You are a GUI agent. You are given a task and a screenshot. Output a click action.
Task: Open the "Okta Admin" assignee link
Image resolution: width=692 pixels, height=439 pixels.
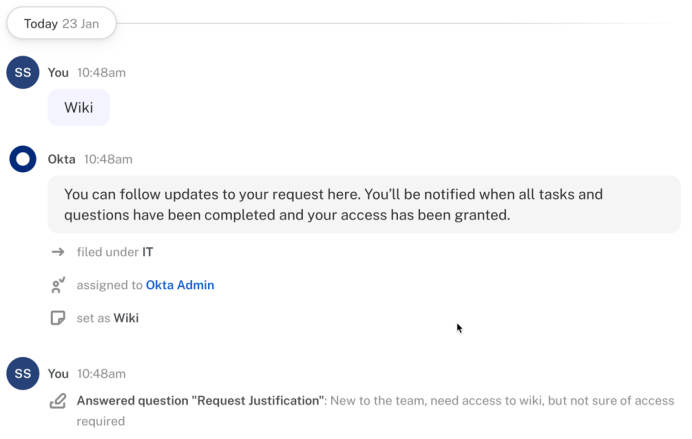click(180, 285)
